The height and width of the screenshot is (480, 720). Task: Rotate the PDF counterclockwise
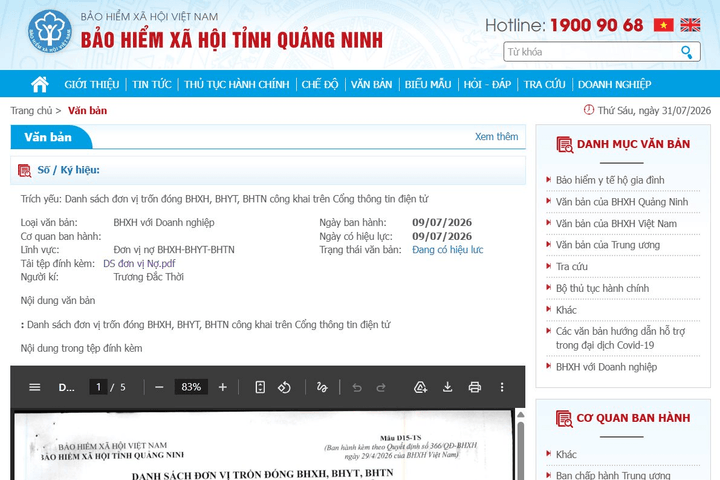[284, 387]
